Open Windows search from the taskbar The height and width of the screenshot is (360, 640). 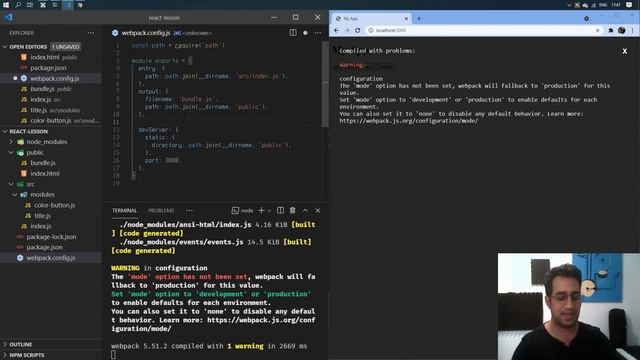click(18, 5)
